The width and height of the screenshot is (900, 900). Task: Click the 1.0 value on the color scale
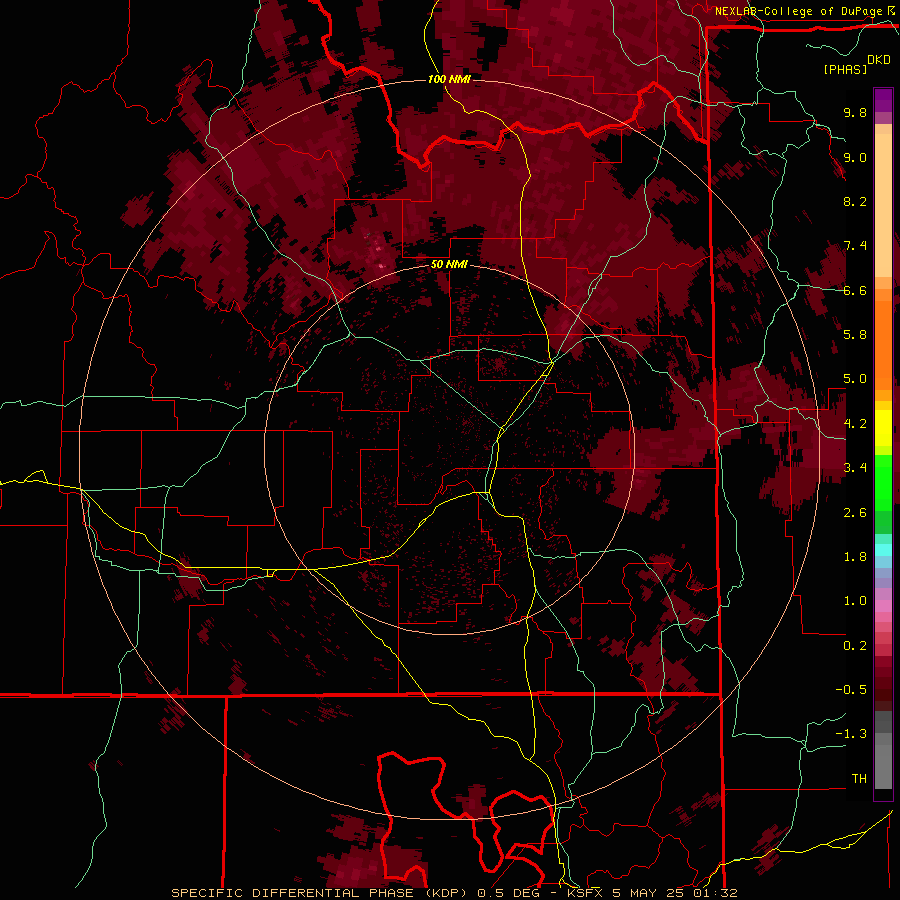pos(855,601)
